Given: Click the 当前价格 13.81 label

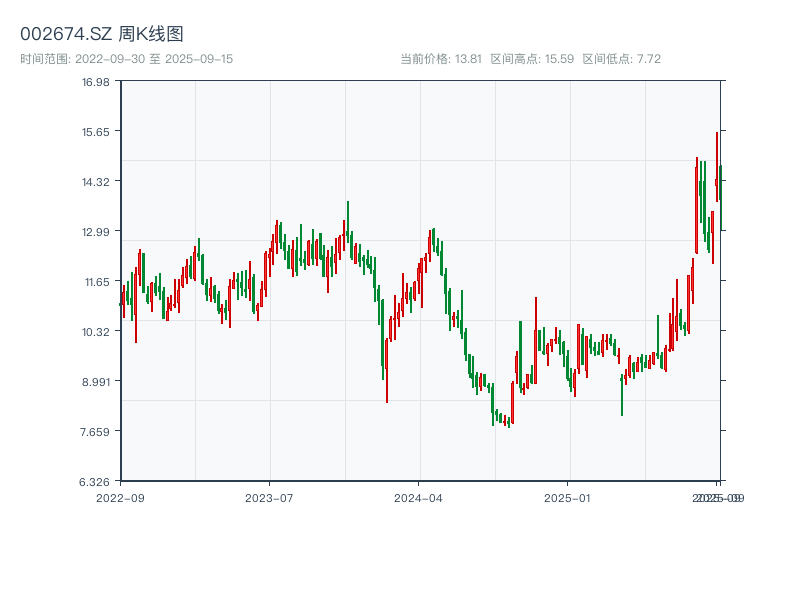Looking at the screenshot, I should point(441,59).
